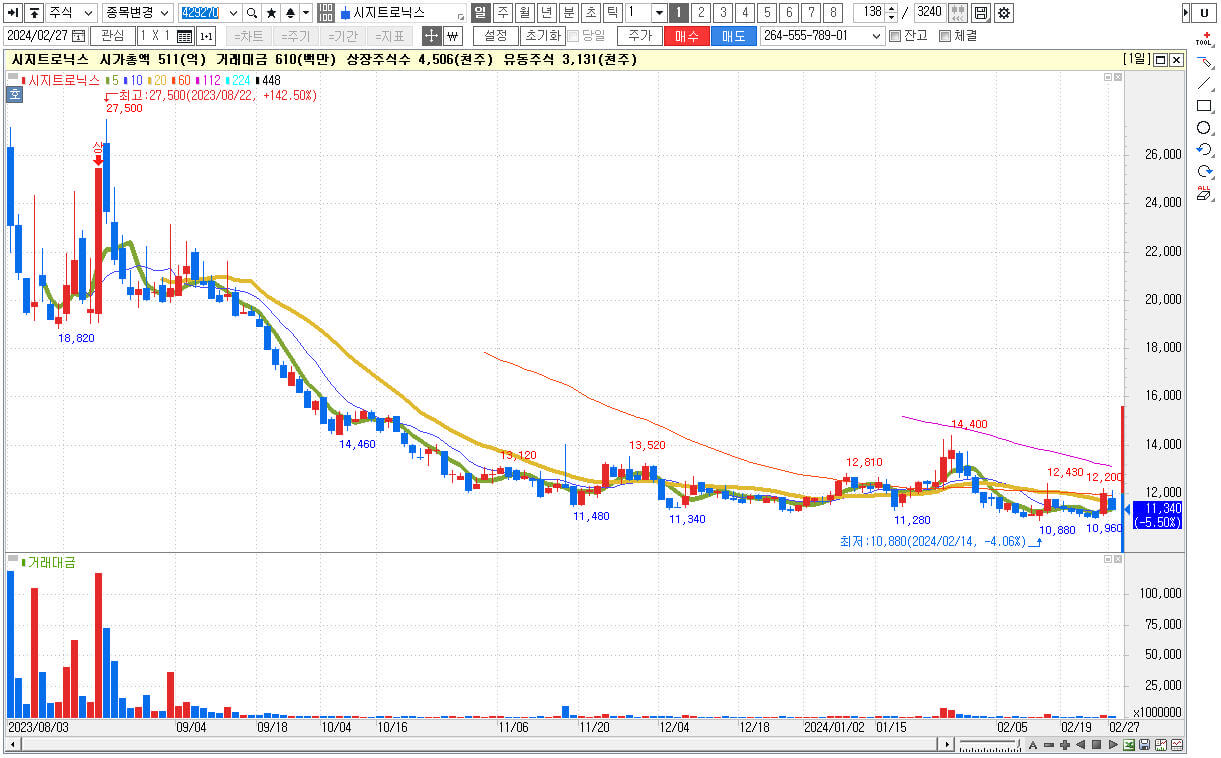Click the stock search magnifier icon

pos(252,13)
